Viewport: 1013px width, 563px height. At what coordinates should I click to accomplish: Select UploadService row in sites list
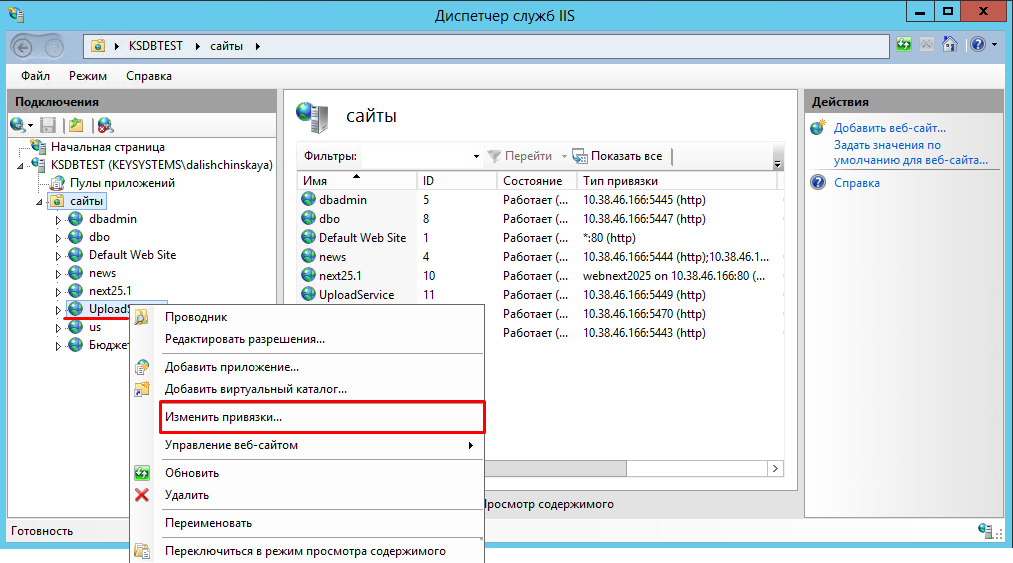[540, 295]
